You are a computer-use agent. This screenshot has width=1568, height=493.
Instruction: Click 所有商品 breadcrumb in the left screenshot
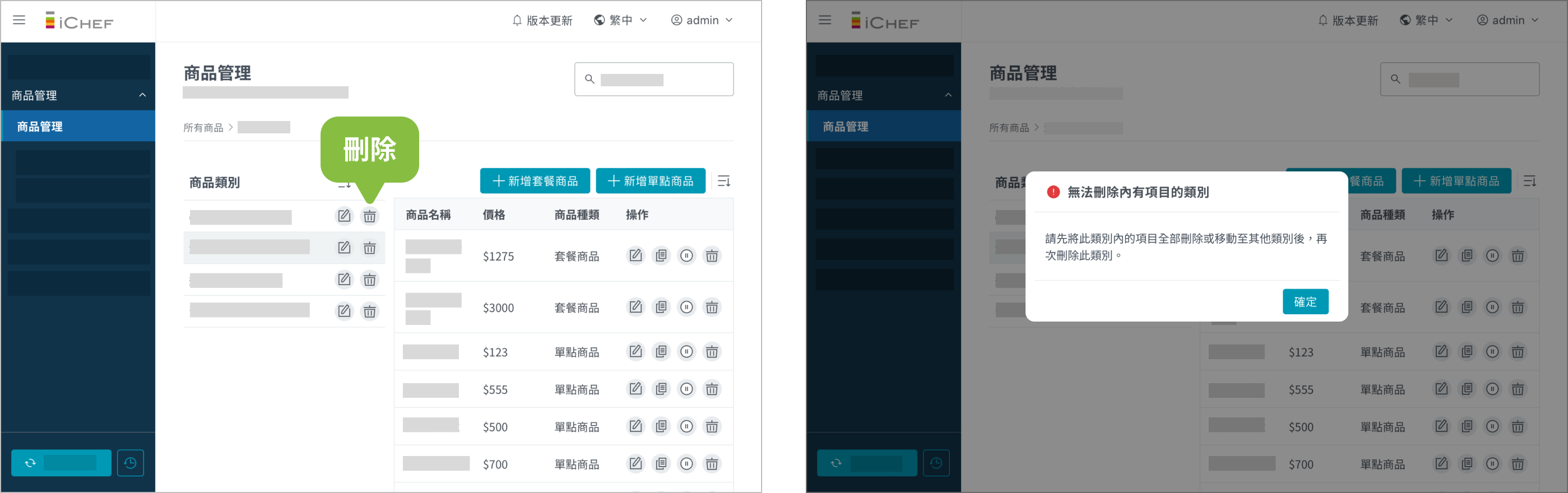point(203,128)
